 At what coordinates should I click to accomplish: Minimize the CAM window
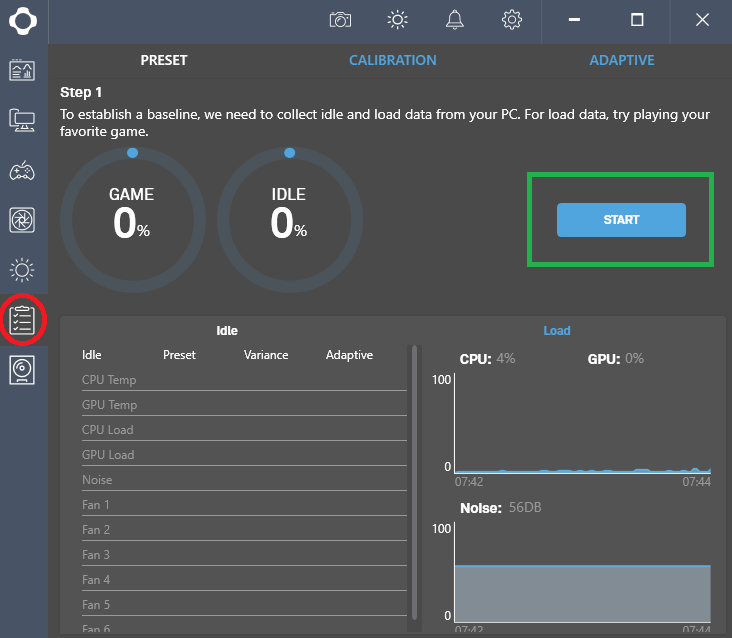click(574, 20)
